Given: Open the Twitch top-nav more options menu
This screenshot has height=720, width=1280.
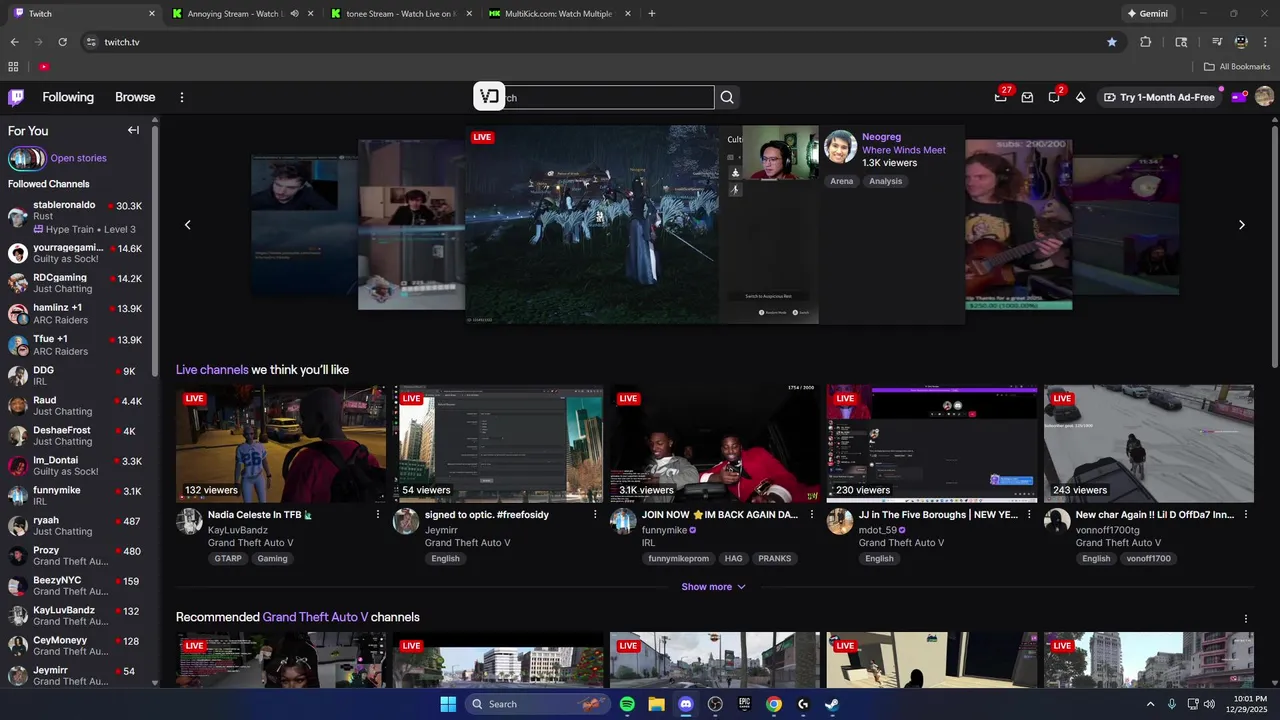Looking at the screenshot, I should (x=182, y=97).
